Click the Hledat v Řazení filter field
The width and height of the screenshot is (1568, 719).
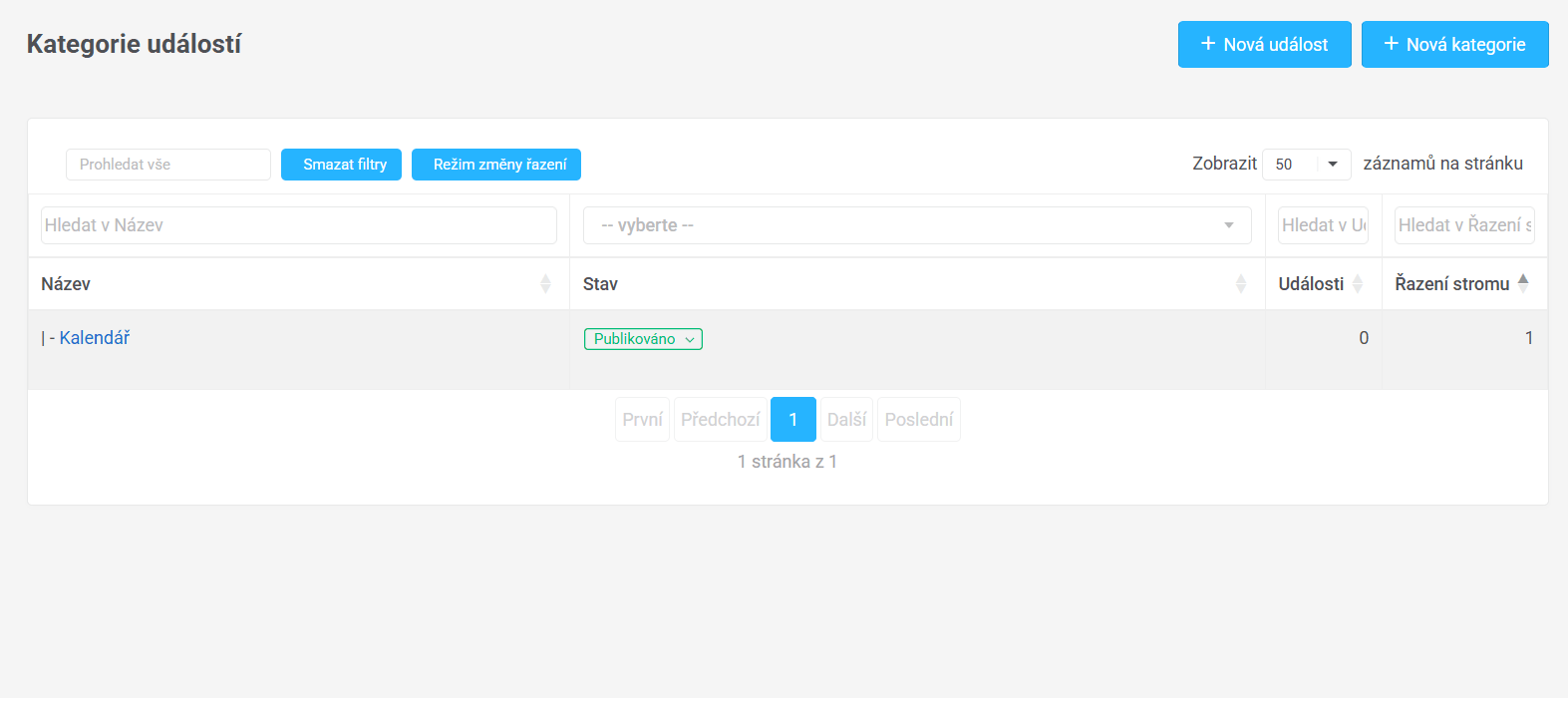1463,225
